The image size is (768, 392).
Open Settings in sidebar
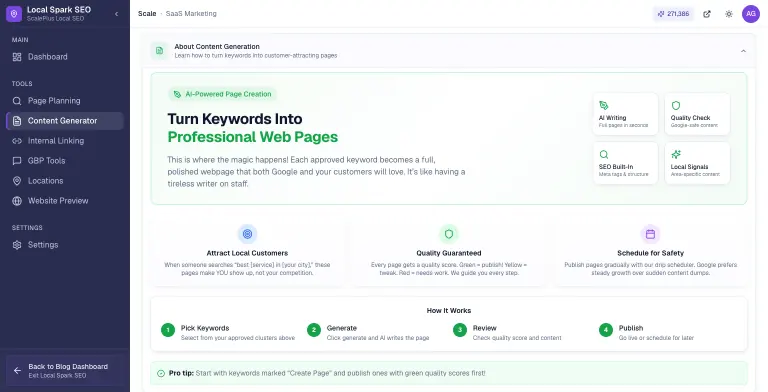tap(65, 245)
